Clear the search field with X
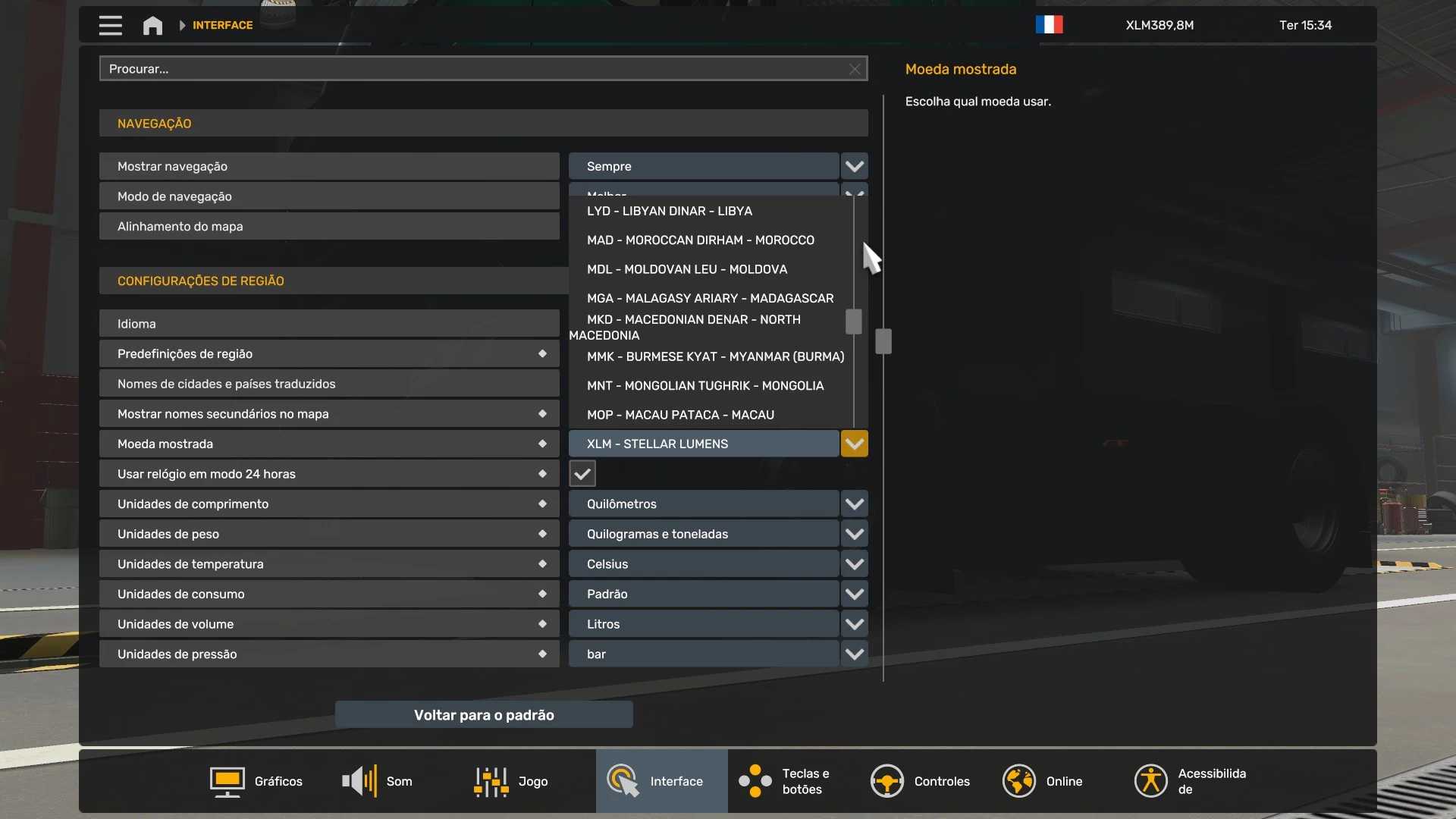 point(855,69)
